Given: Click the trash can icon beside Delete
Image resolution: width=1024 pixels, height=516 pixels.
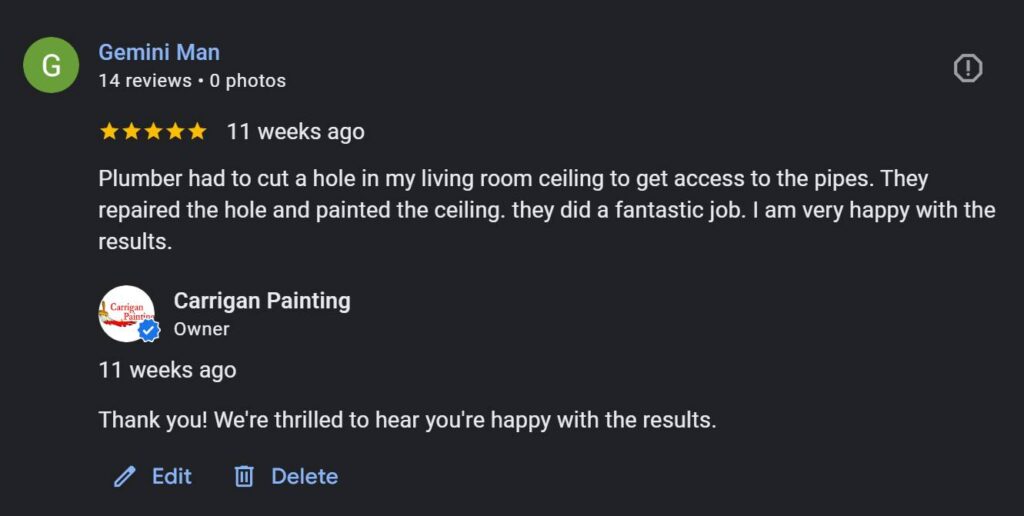Looking at the screenshot, I should click(244, 477).
